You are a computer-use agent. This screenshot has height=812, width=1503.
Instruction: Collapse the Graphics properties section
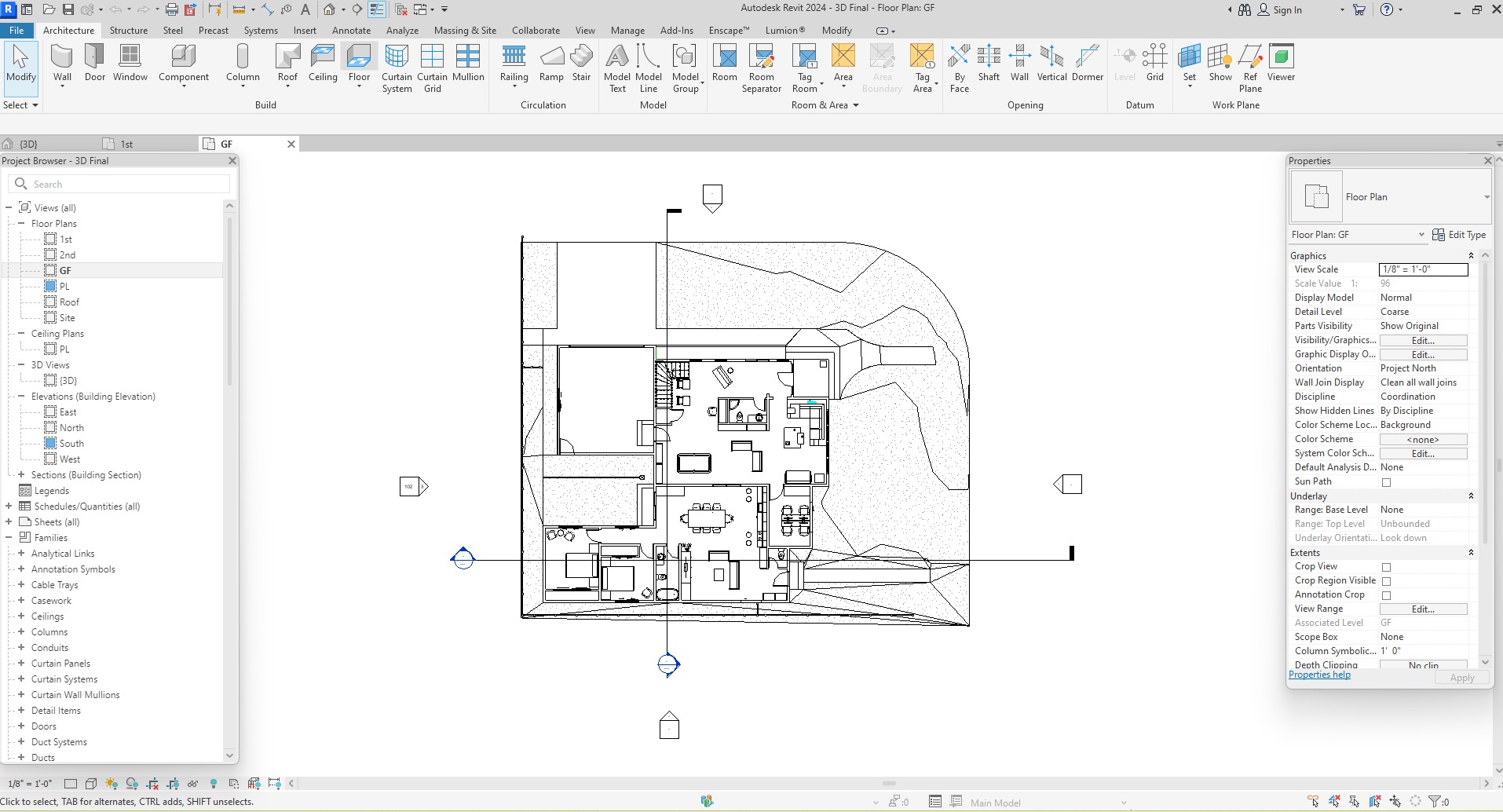1471,256
